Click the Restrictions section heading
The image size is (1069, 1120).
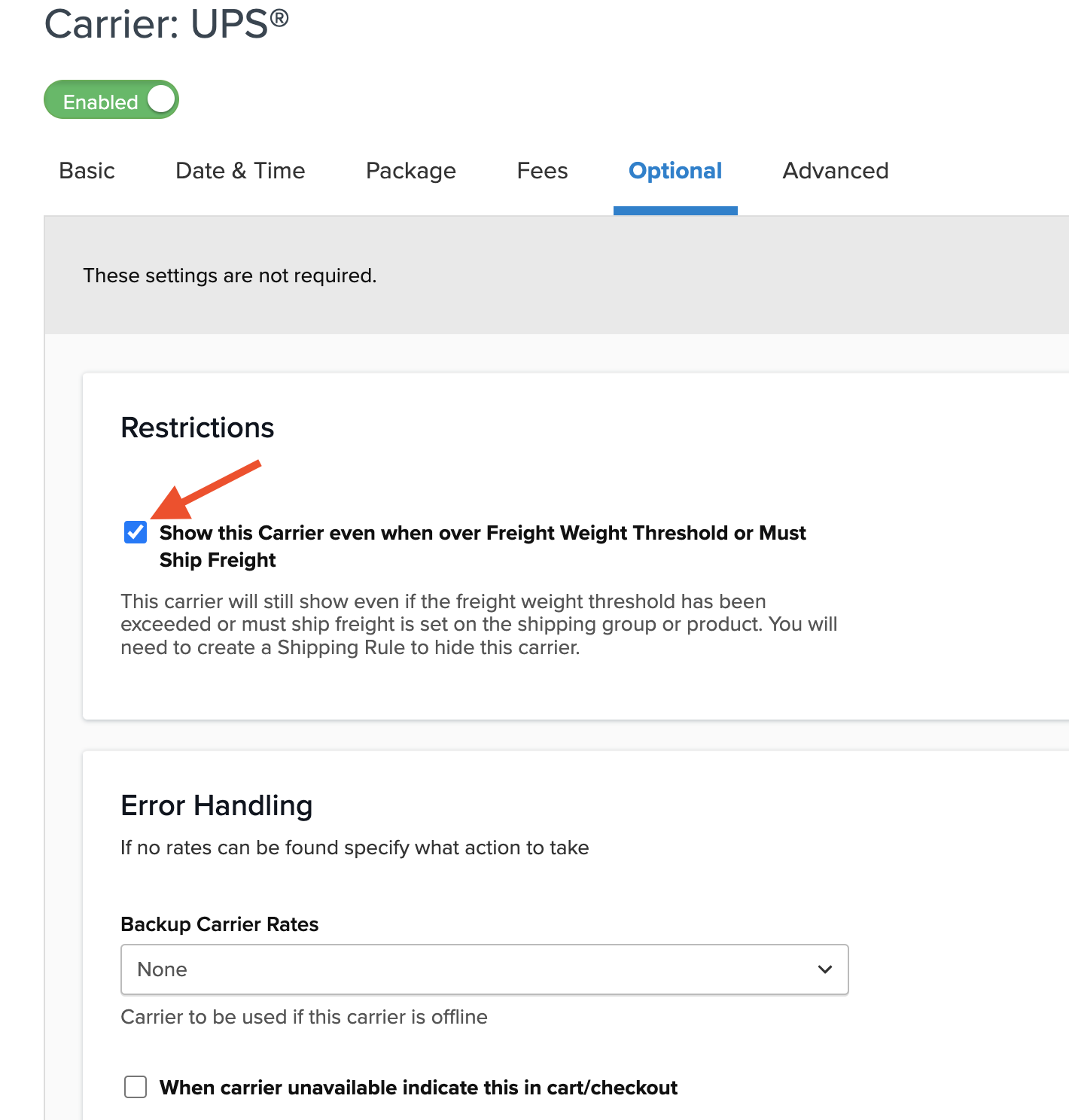(x=198, y=428)
